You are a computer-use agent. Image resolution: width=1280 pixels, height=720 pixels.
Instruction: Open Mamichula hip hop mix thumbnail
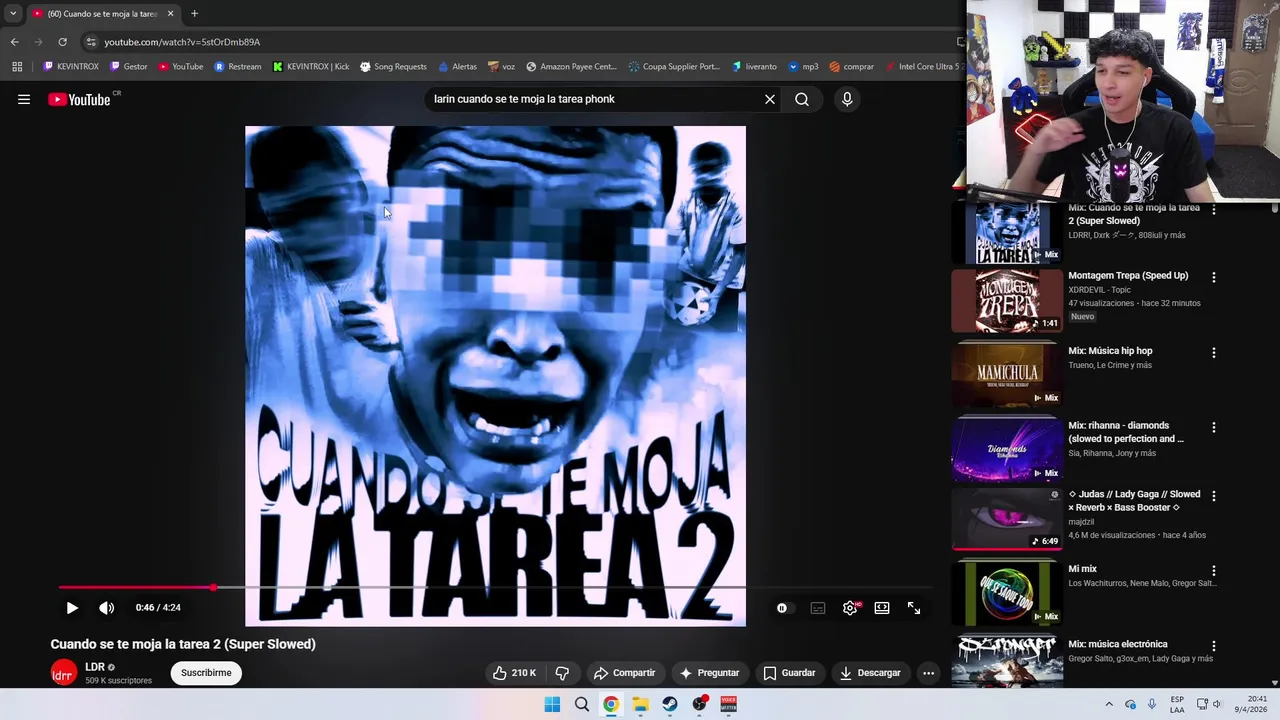pyautogui.click(x=1006, y=374)
